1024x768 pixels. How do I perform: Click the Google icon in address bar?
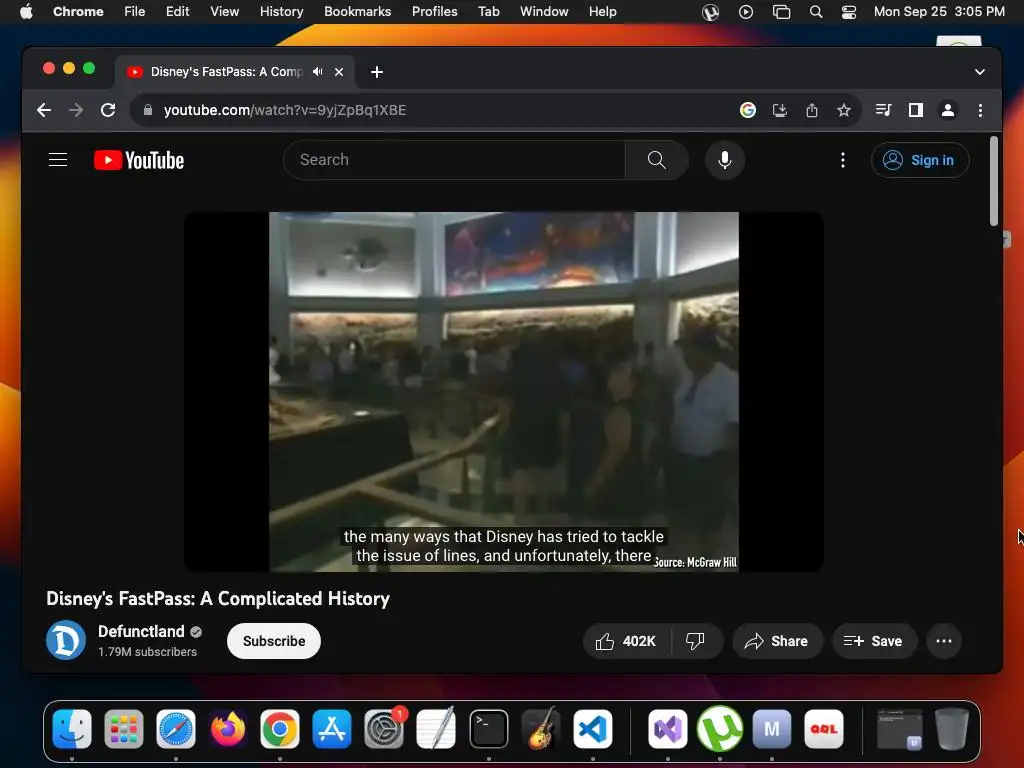click(x=748, y=110)
